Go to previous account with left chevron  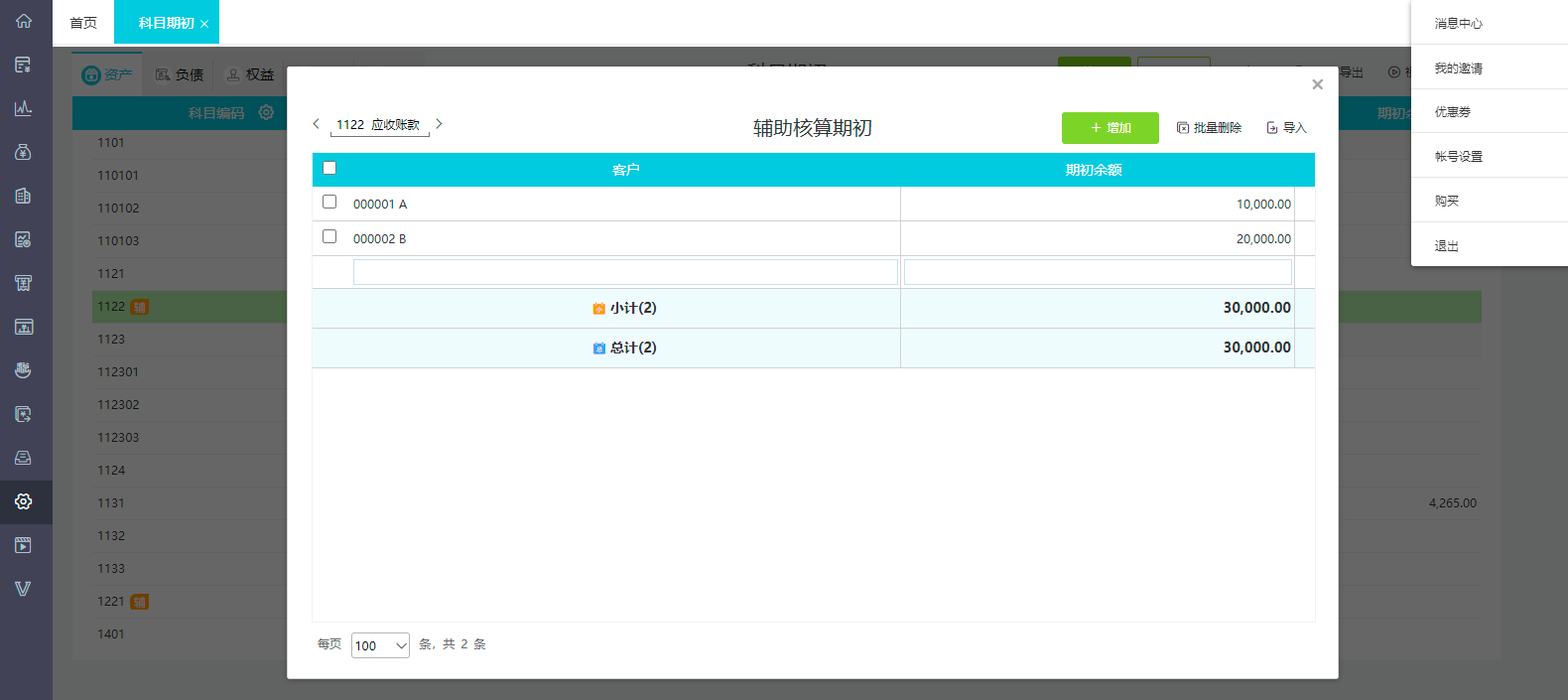click(x=317, y=124)
